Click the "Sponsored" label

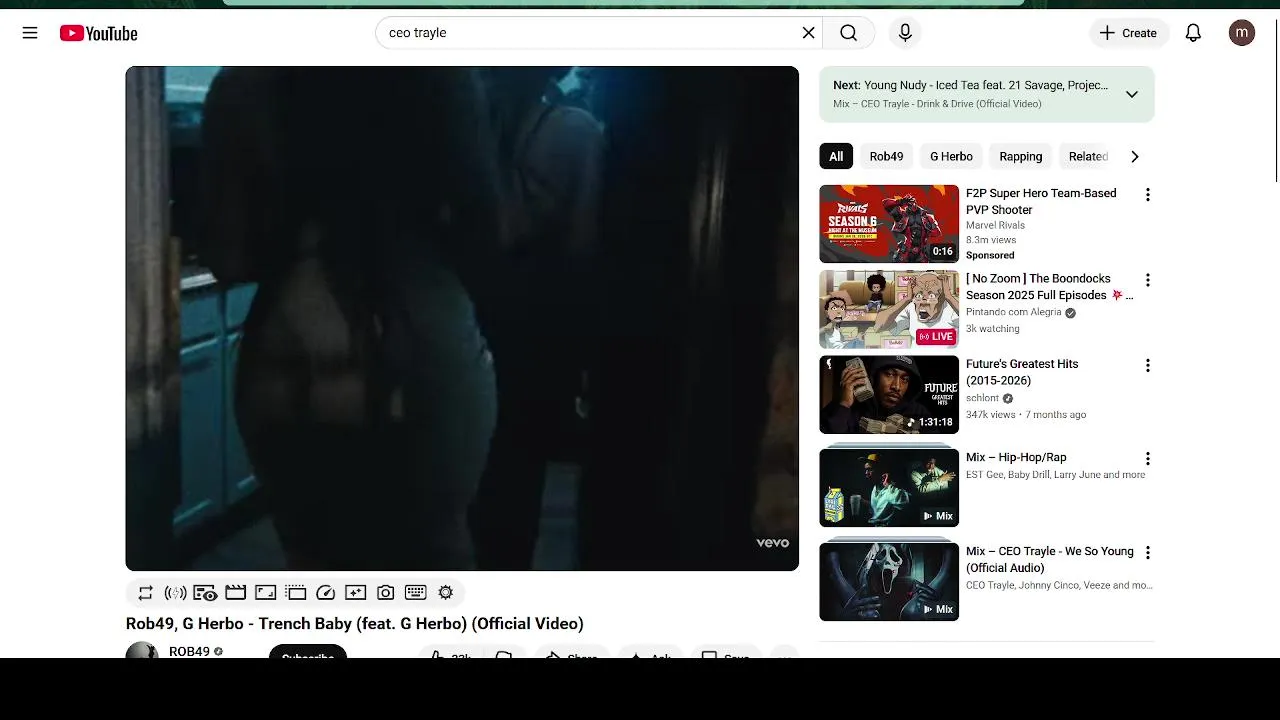pos(990,255)
